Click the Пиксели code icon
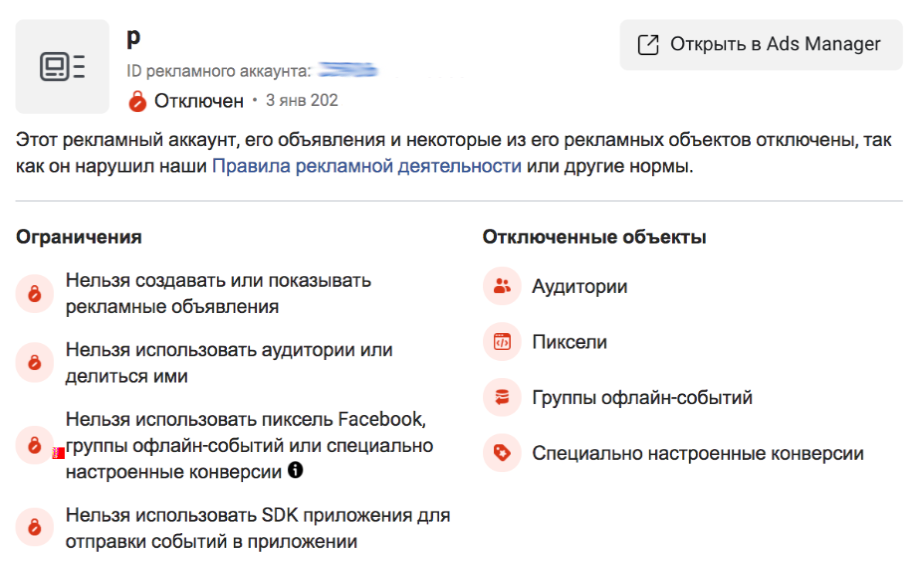Image resolution: width=915 pixels, height=567 pixels. click(x=502, y=342)
